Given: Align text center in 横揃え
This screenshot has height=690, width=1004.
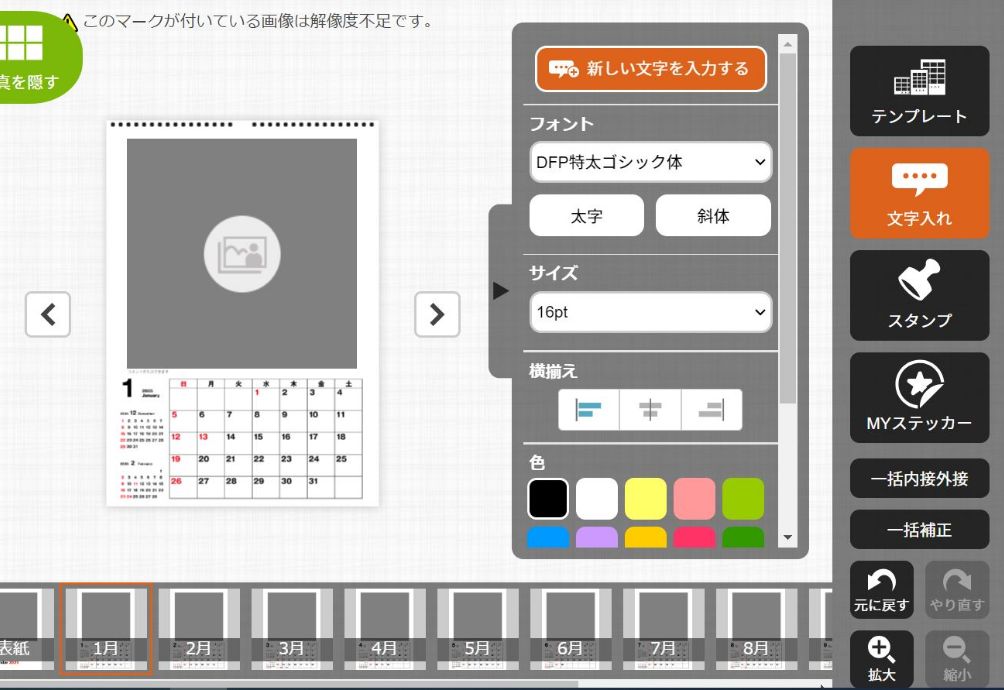Looking at the screenshot, I should pyautogui.click(x=650, y=410).
